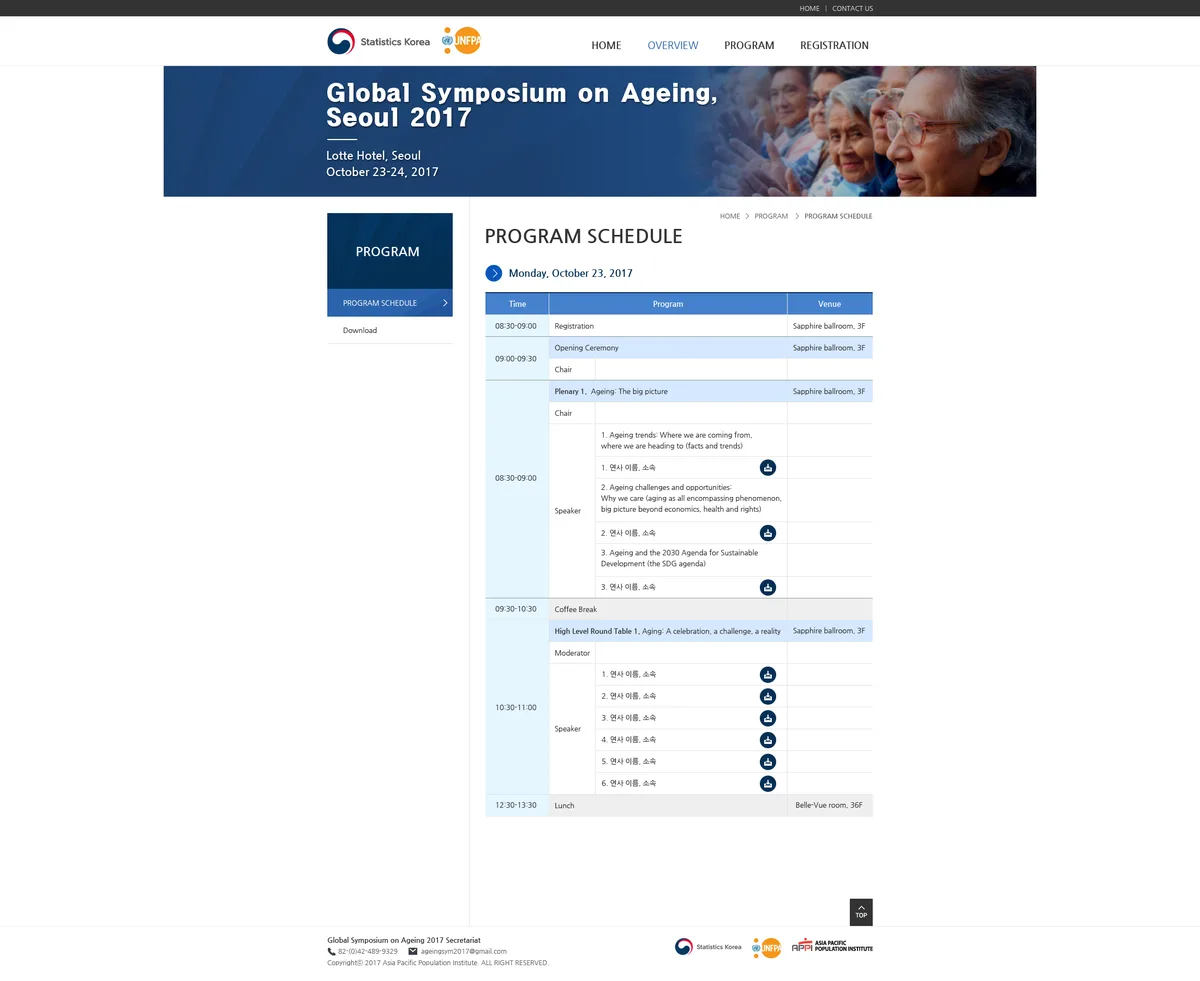Click the CONTACT US link

852,8
